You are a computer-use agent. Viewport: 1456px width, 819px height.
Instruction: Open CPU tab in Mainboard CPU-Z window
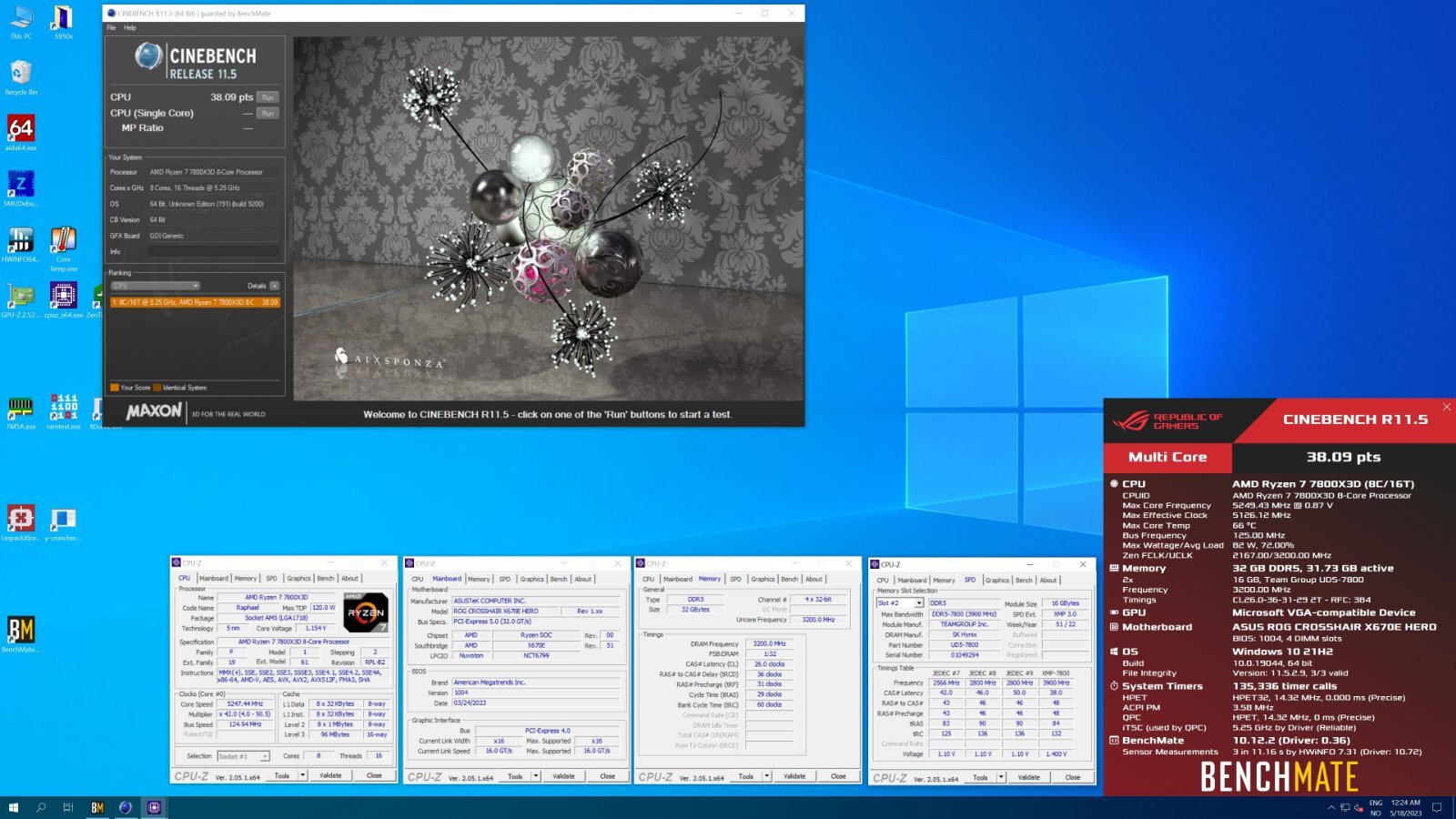(417, 579)
